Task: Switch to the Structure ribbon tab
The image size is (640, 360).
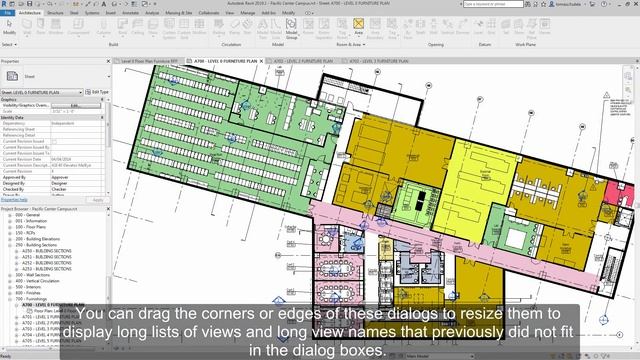Action: (x=55, y=13)
